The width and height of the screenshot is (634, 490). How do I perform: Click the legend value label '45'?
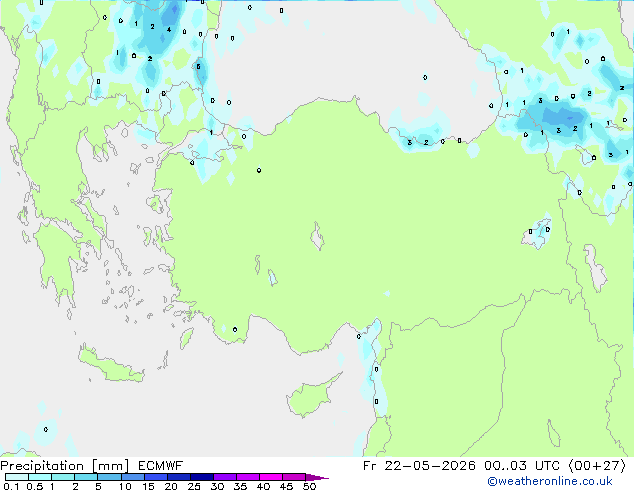[x=286, y=486]
